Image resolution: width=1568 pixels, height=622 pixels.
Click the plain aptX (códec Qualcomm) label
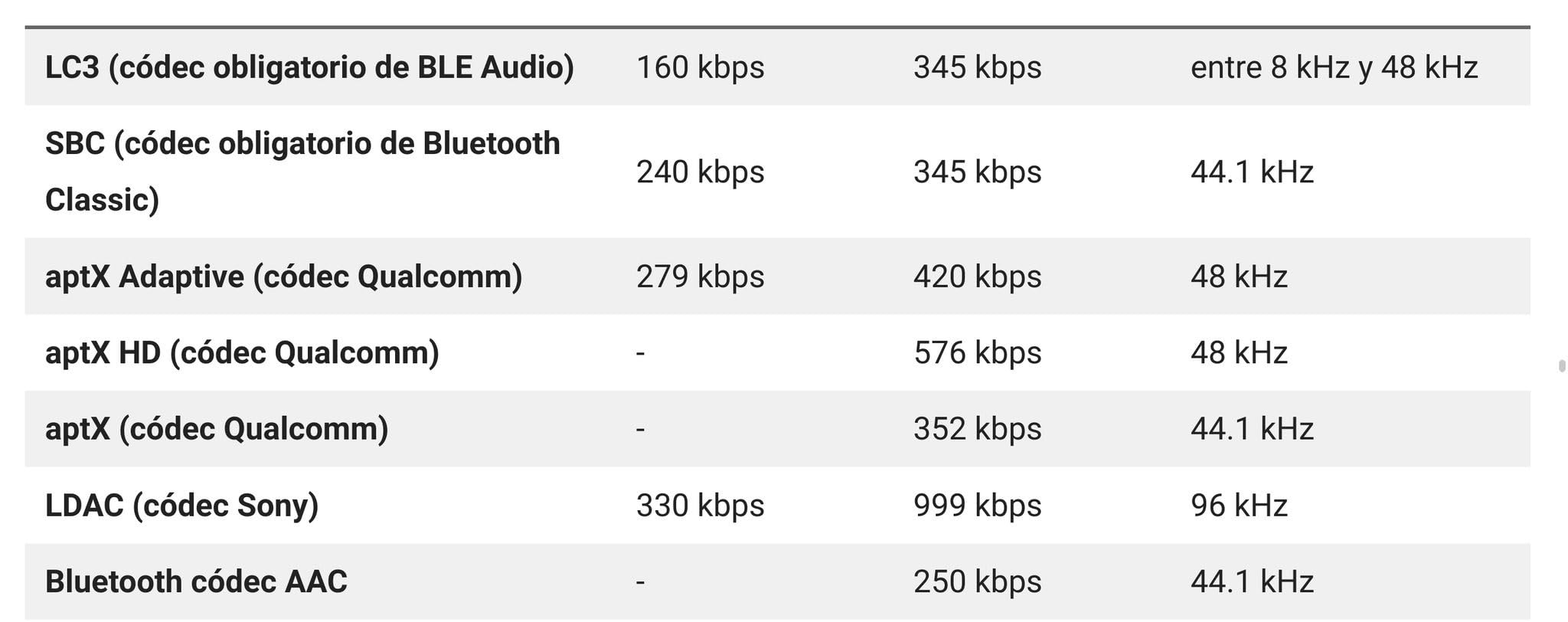pyautogui.click(x=217, y=429)
